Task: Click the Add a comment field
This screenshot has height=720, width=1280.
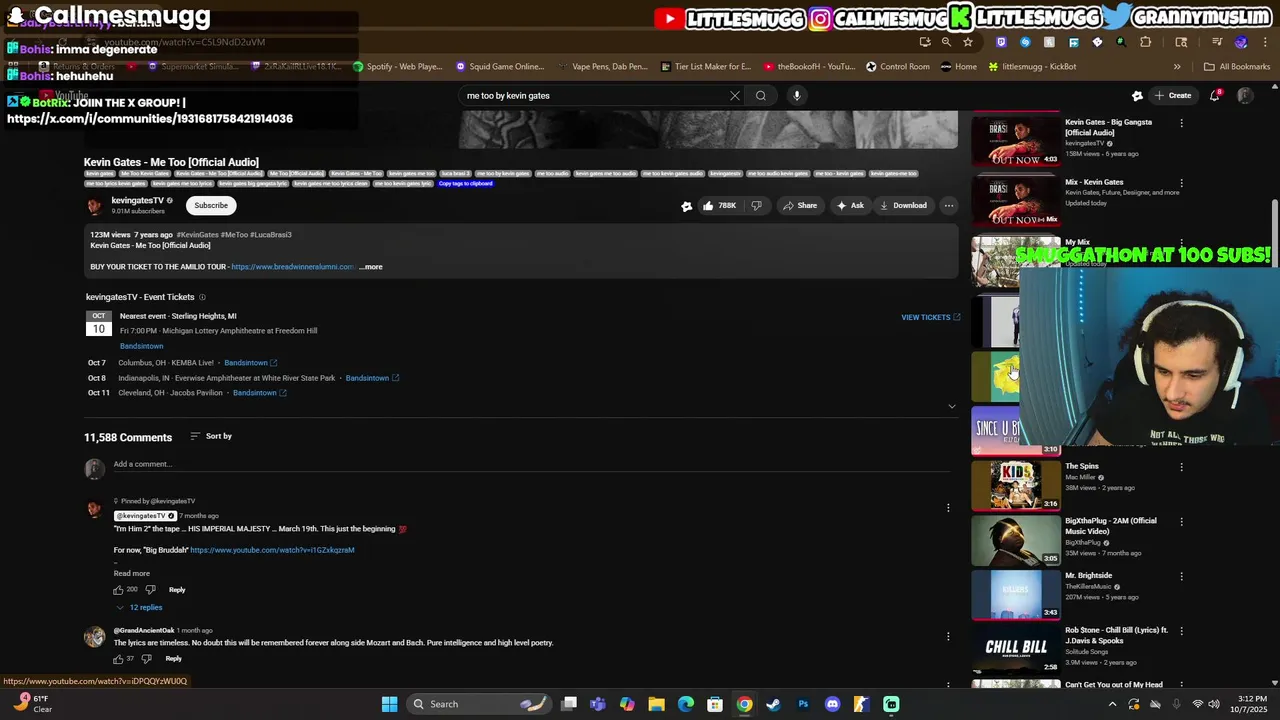Action: click(x=530, y=464)
